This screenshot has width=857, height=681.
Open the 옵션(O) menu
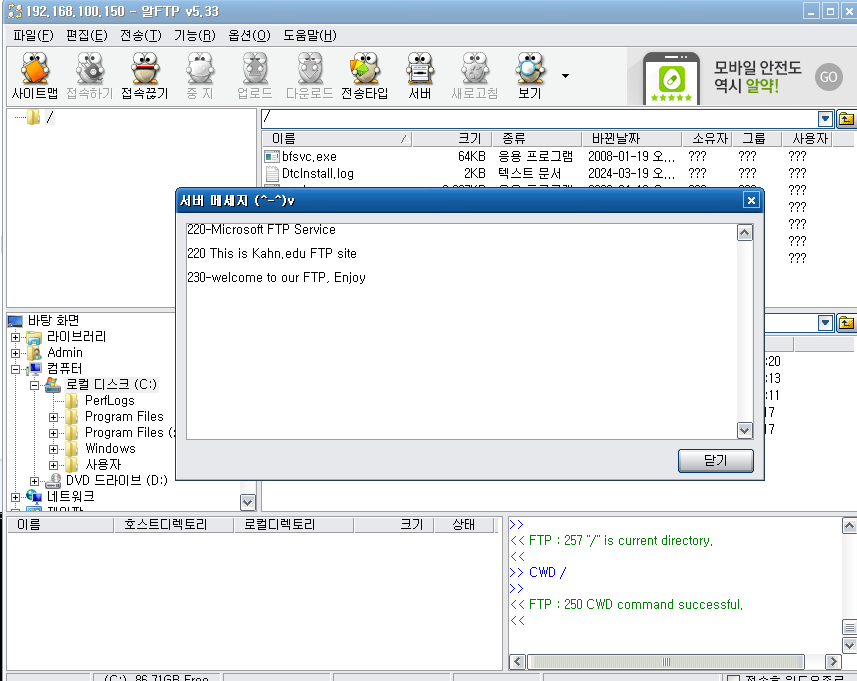(249, 36)
